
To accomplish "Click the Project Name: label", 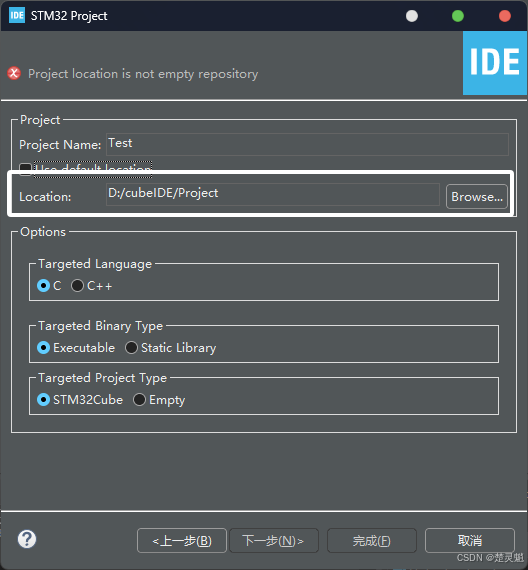I will point(60,145).
